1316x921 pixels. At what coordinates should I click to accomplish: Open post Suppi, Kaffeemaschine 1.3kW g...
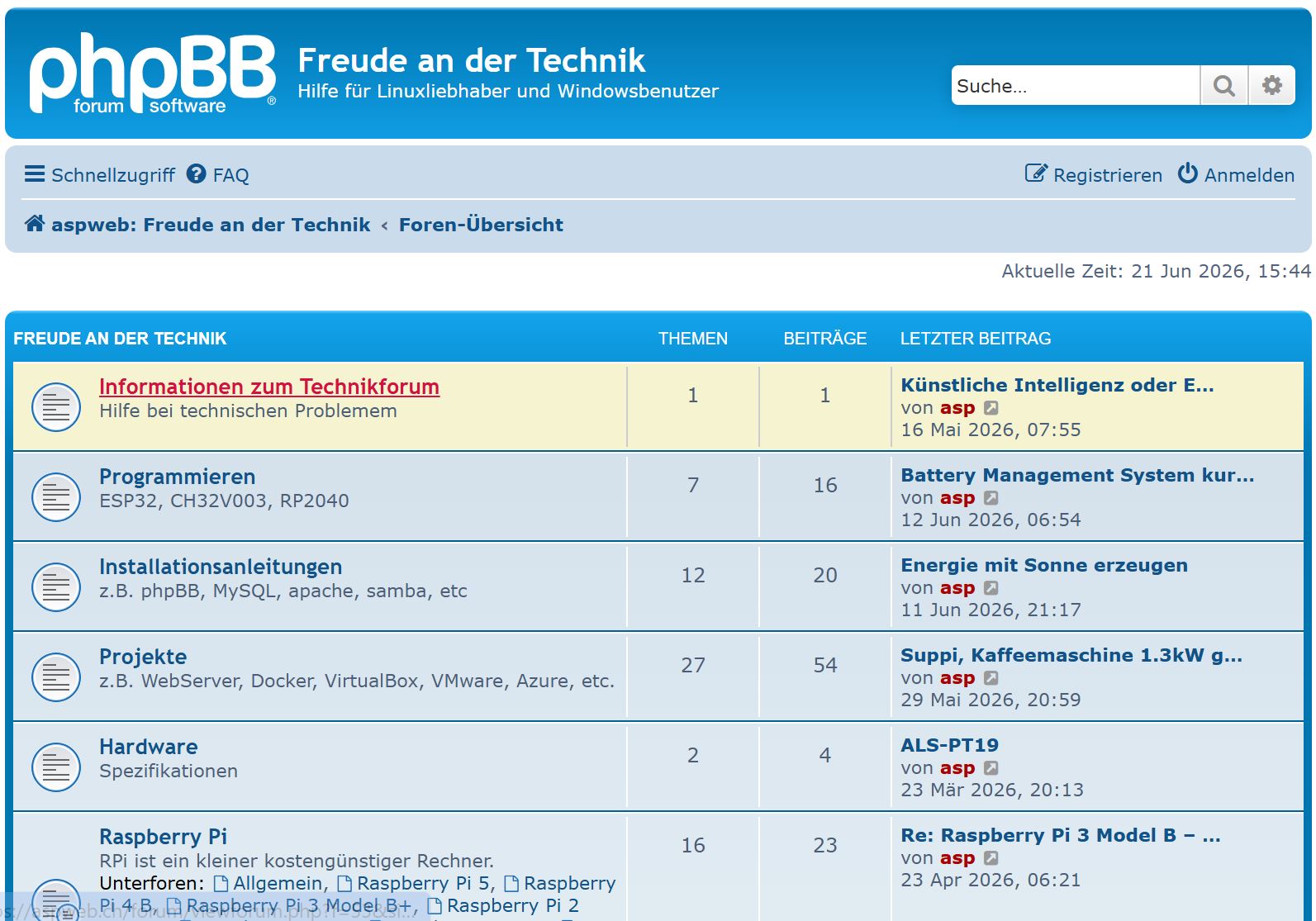tap(1071, 655)
